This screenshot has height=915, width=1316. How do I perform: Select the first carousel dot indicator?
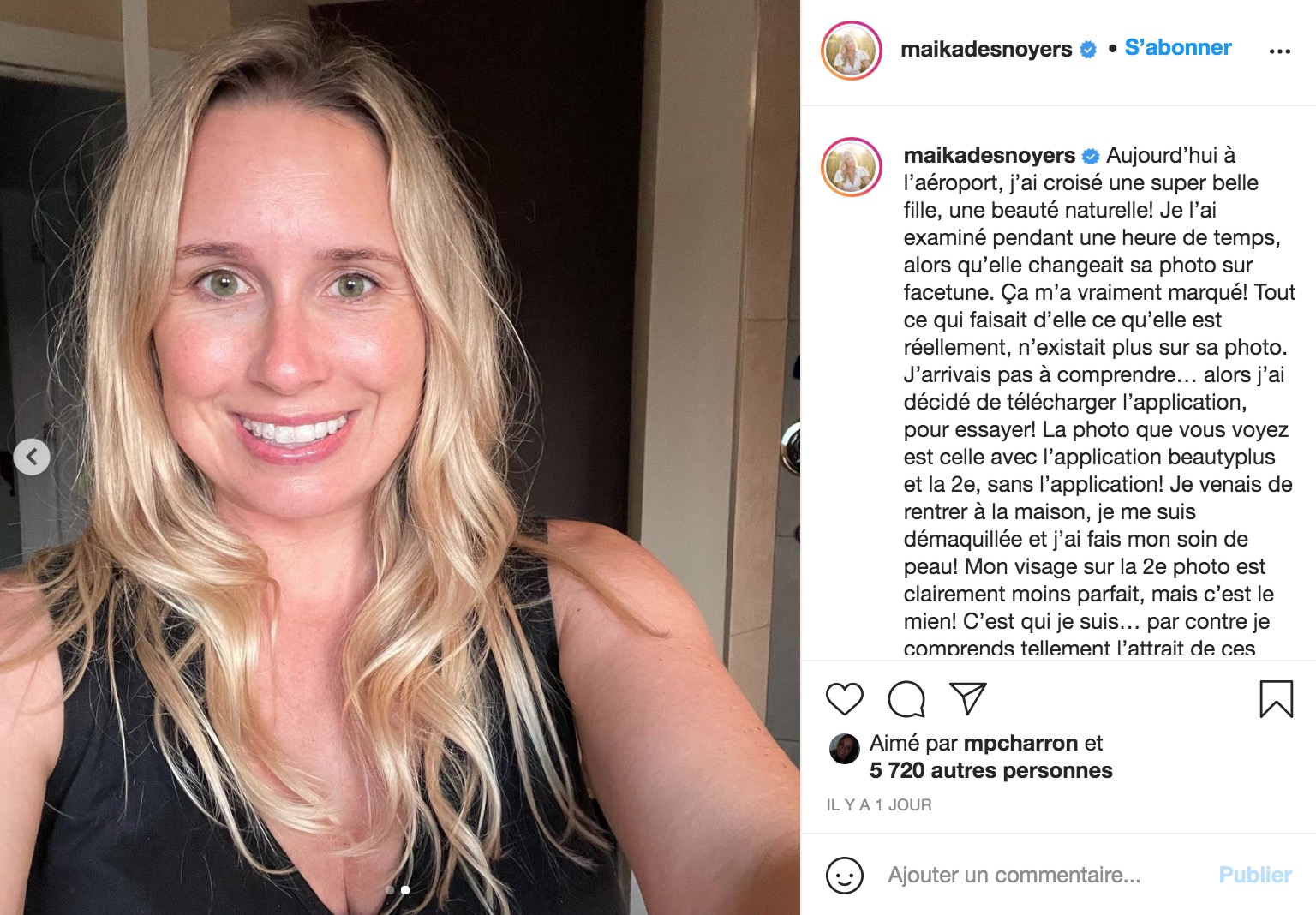[x=391, y=890]
